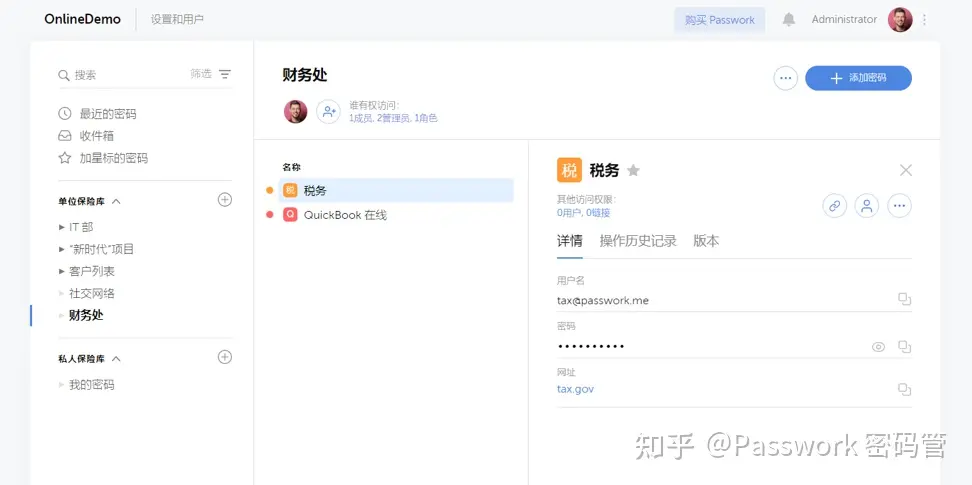
Task: Open the filter icon beside 筛选
Action: tap(225, 74)
